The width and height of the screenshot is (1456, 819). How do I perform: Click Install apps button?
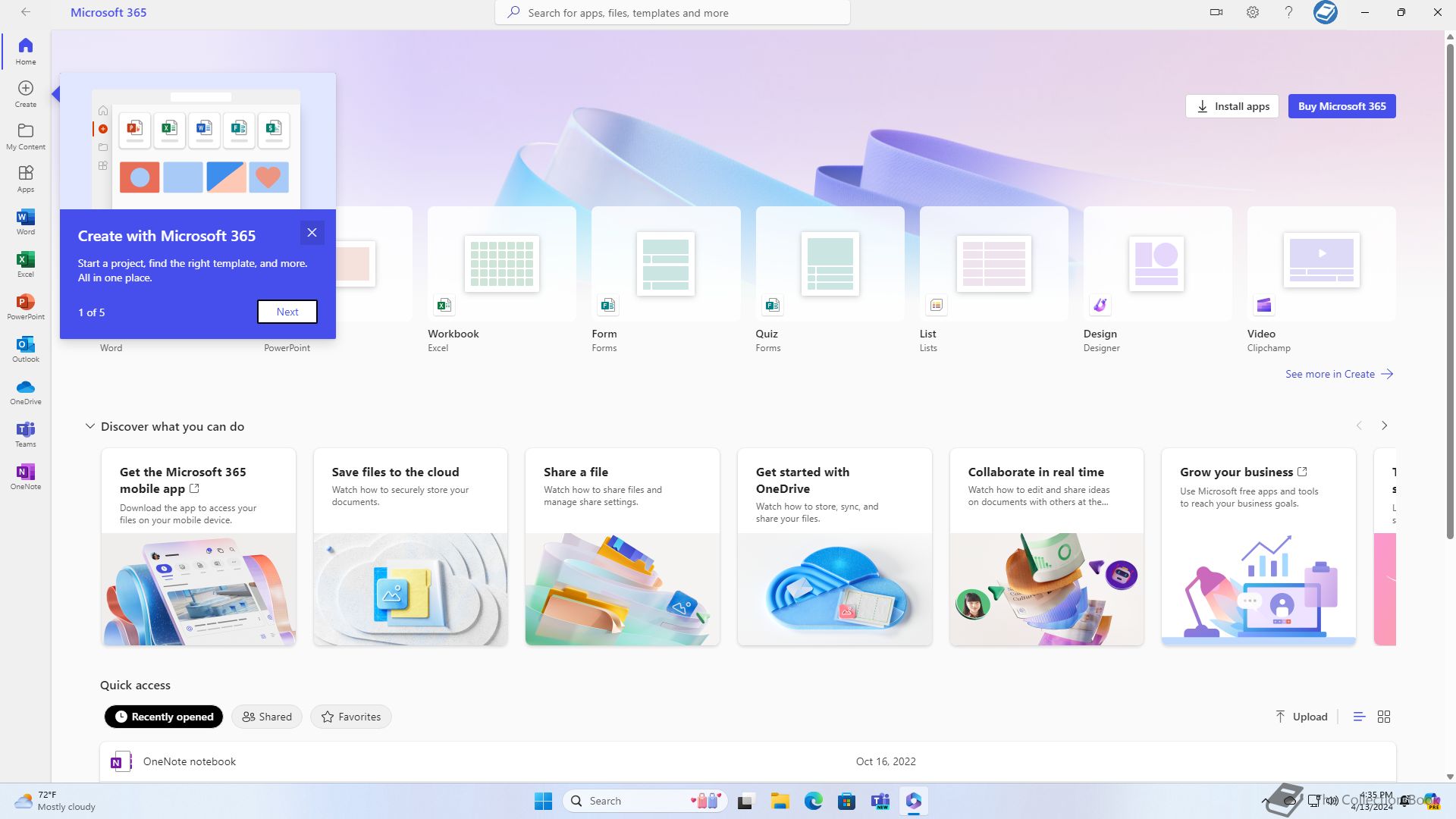coord(1232,106)
